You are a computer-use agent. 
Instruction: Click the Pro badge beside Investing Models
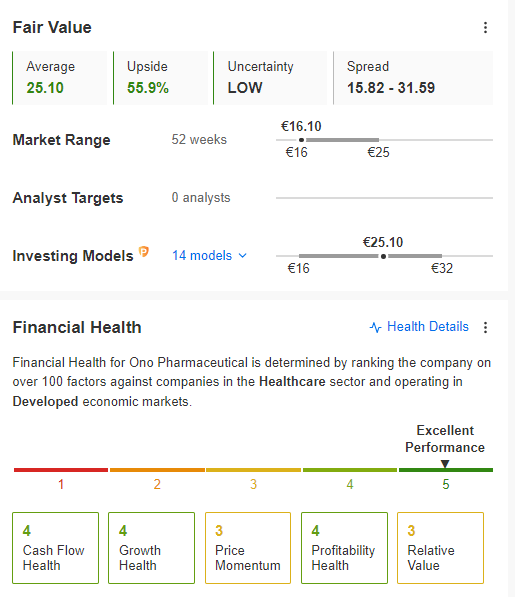[x=143, y=252]
